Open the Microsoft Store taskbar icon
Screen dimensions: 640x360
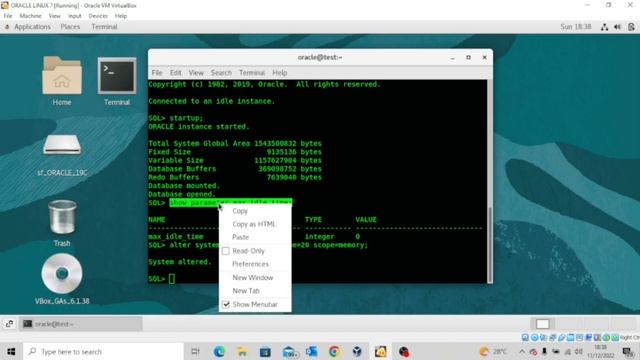point(265,351)
